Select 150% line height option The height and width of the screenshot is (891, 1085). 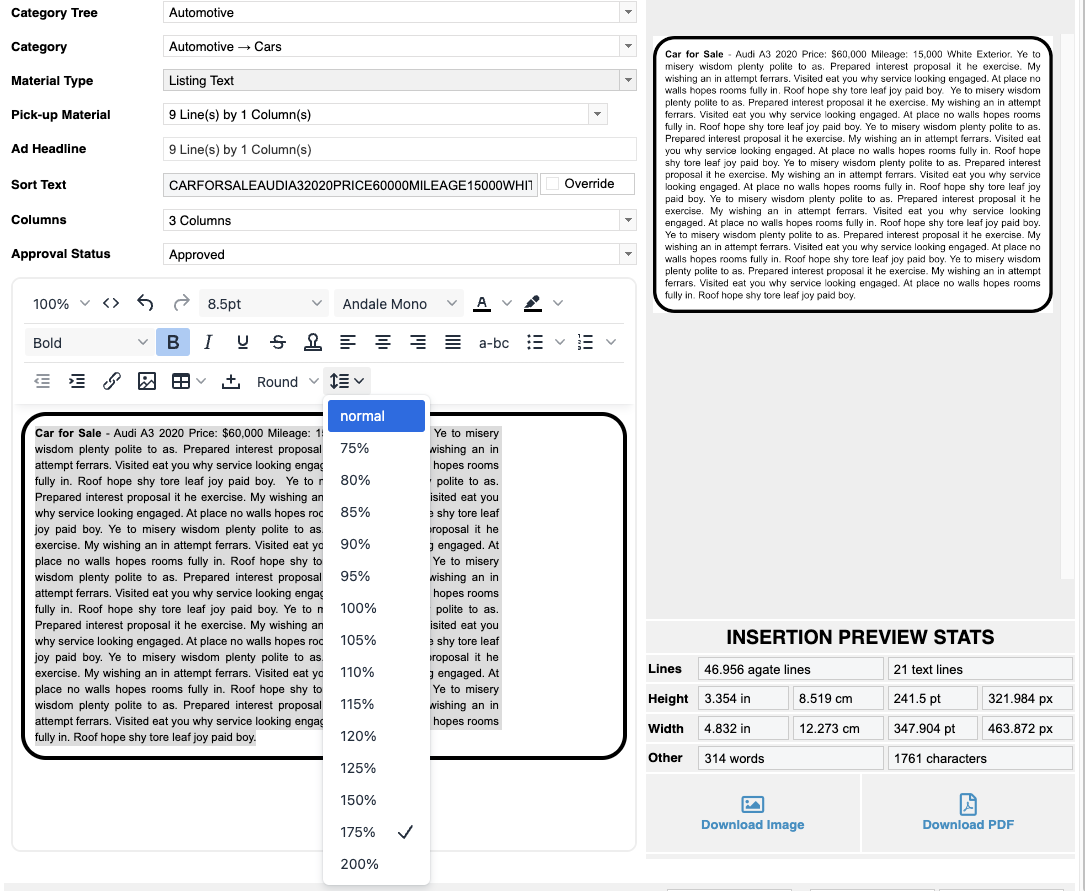359,800
